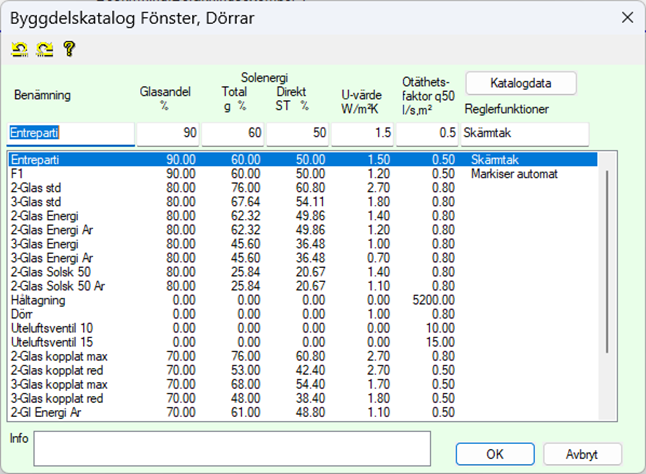Click the Otäthetsfaktor field showing 0.5
The width and height of the screenshot is (646, 474).
click(427, 133)
